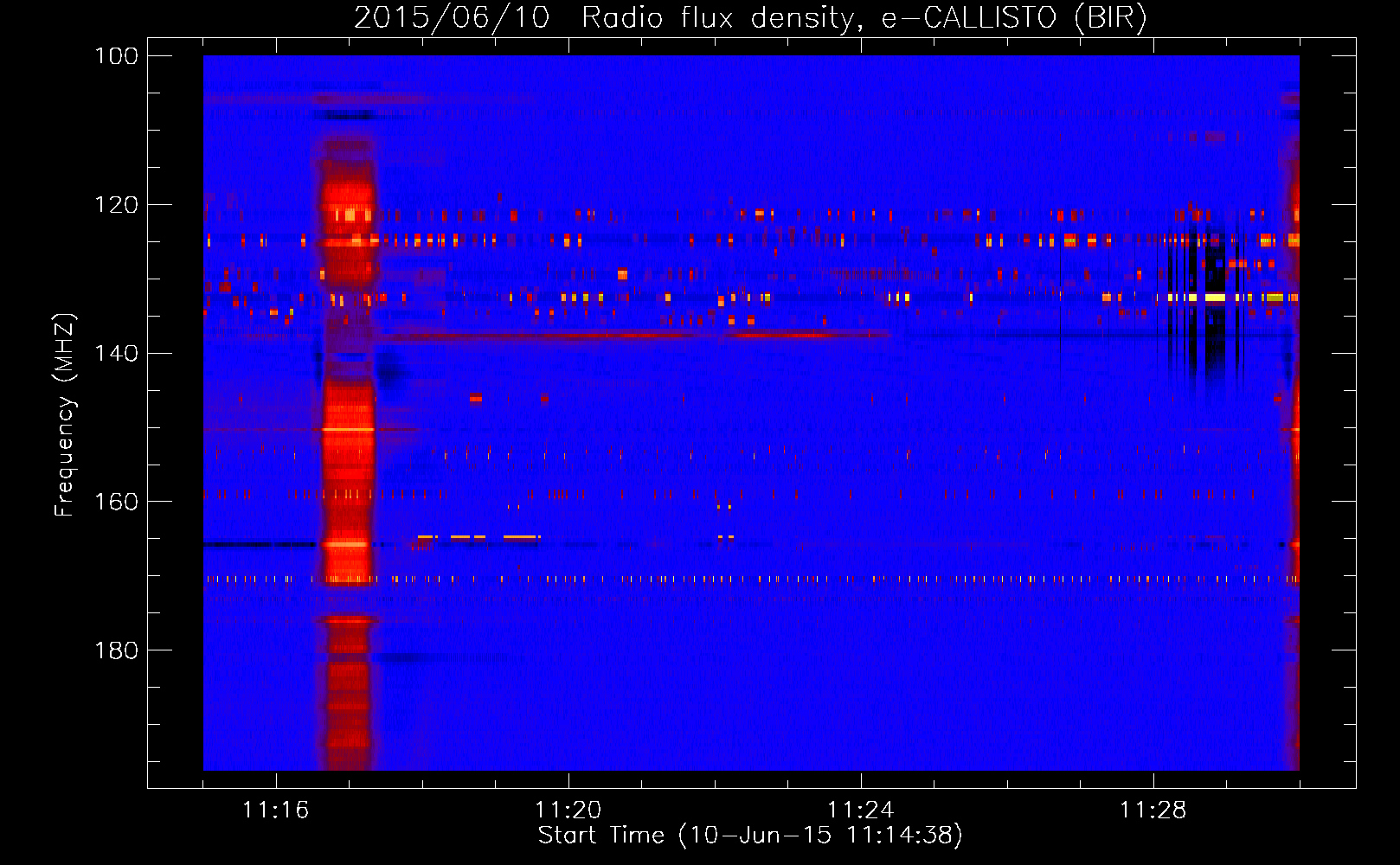
Task: Click frequency tick label 180
Action: (116, 650)
